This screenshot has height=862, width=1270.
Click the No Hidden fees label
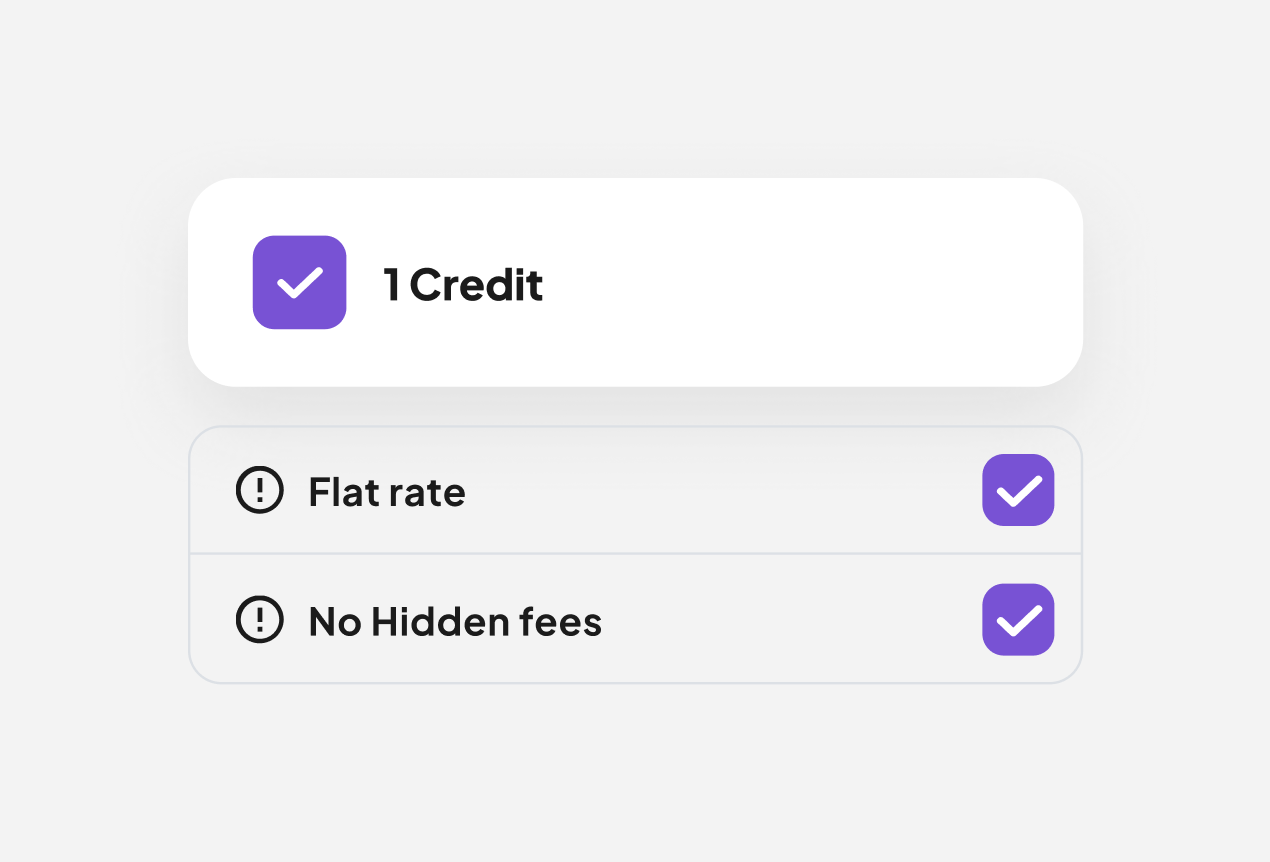click(x=454, y=620)
